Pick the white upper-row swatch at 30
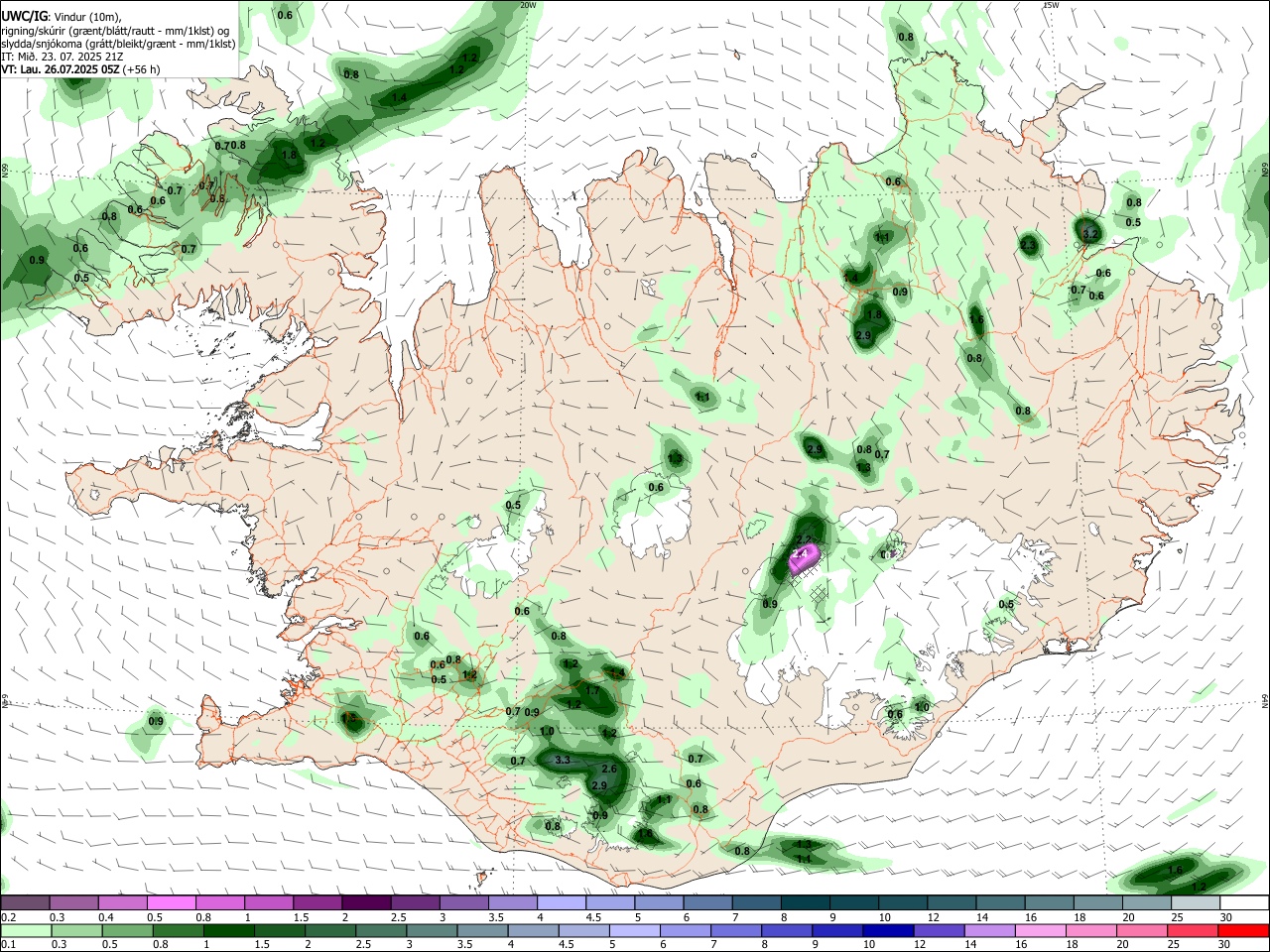The image size is (1270, 952). tap(1245, 902)
